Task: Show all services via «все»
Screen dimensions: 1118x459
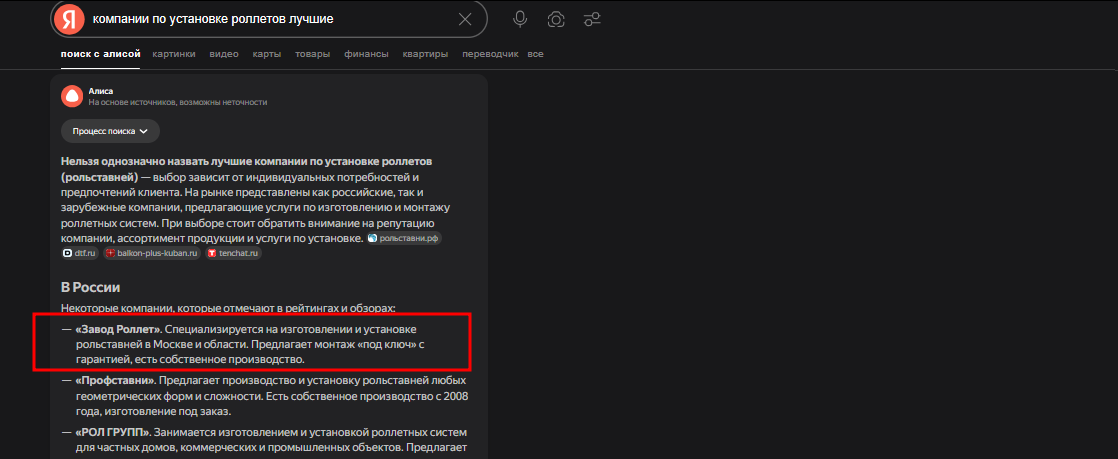Action: (x=535, y=54)
